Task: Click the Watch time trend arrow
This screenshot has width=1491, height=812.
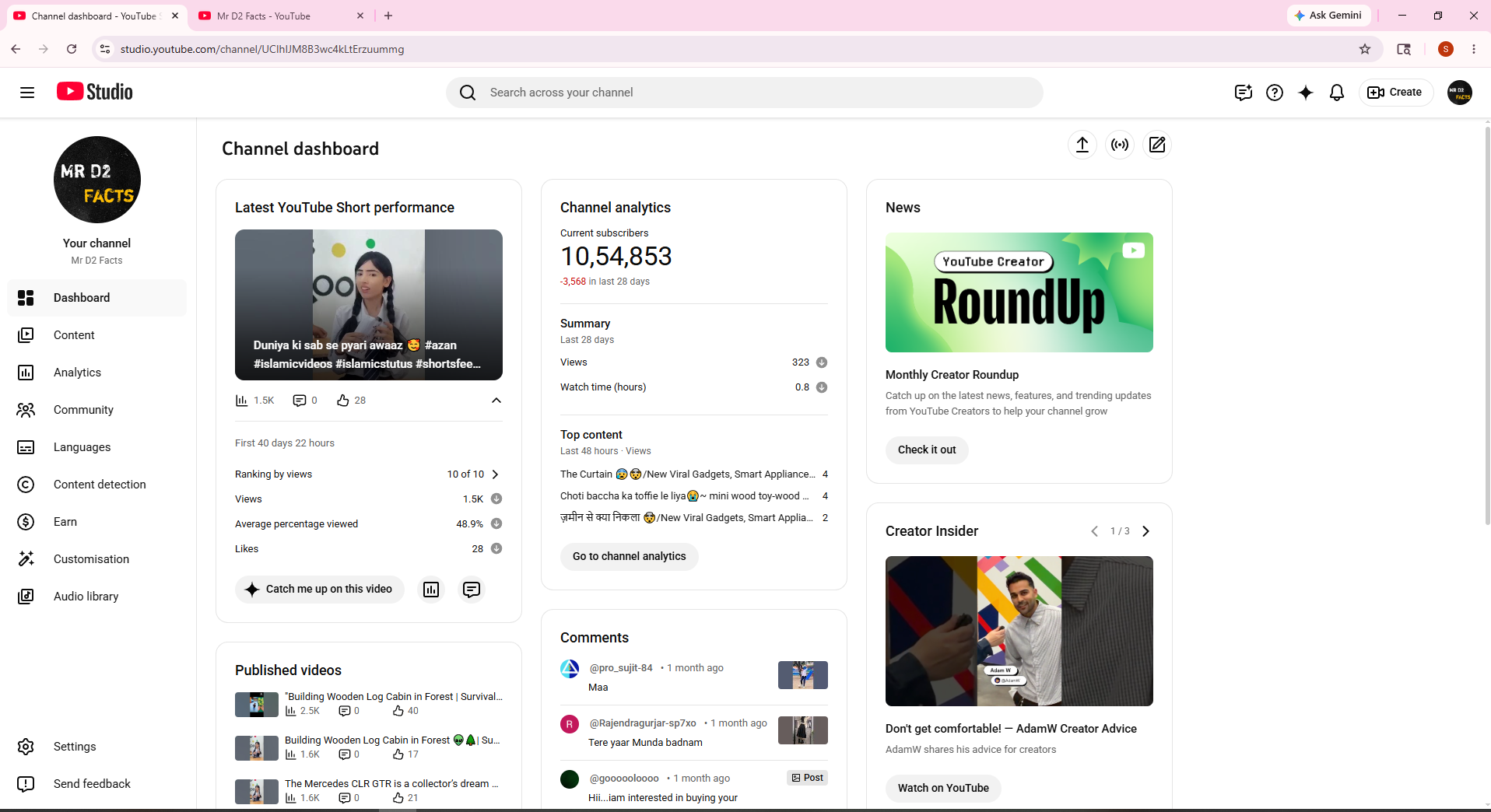Action: pos(822,387)
